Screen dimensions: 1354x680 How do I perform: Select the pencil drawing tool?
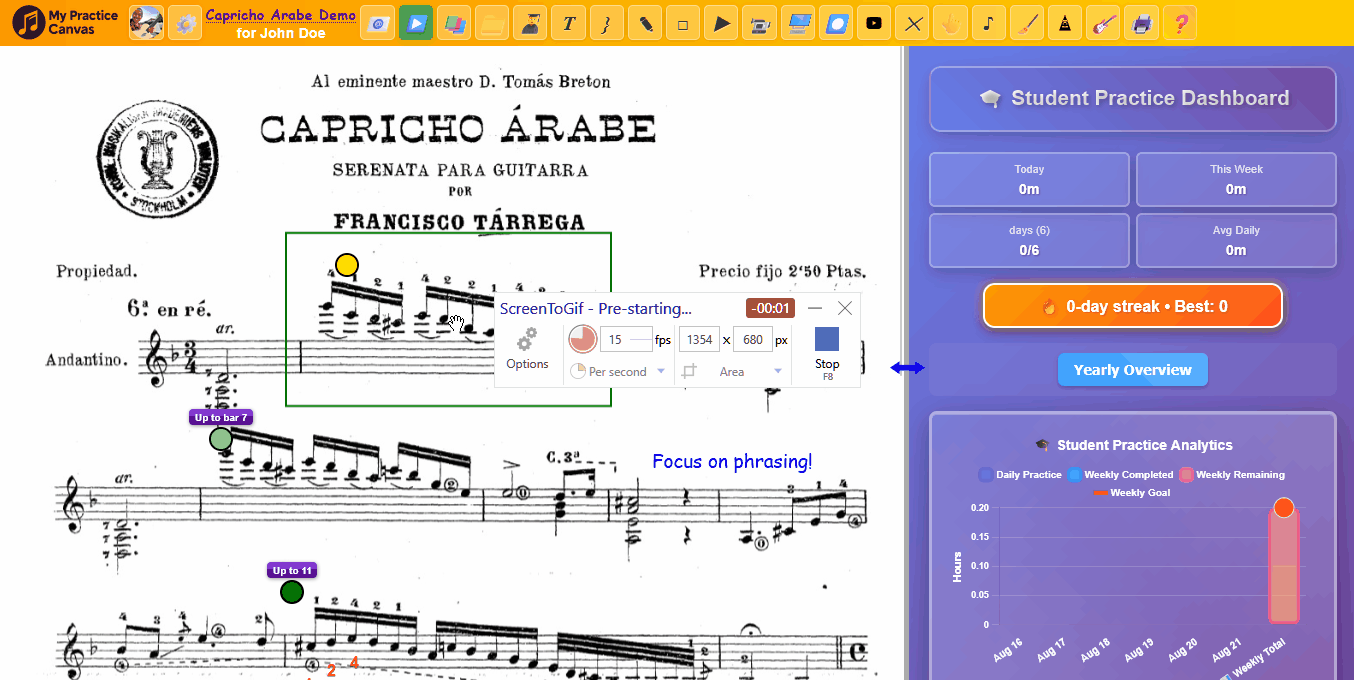[x=645, y=22]
